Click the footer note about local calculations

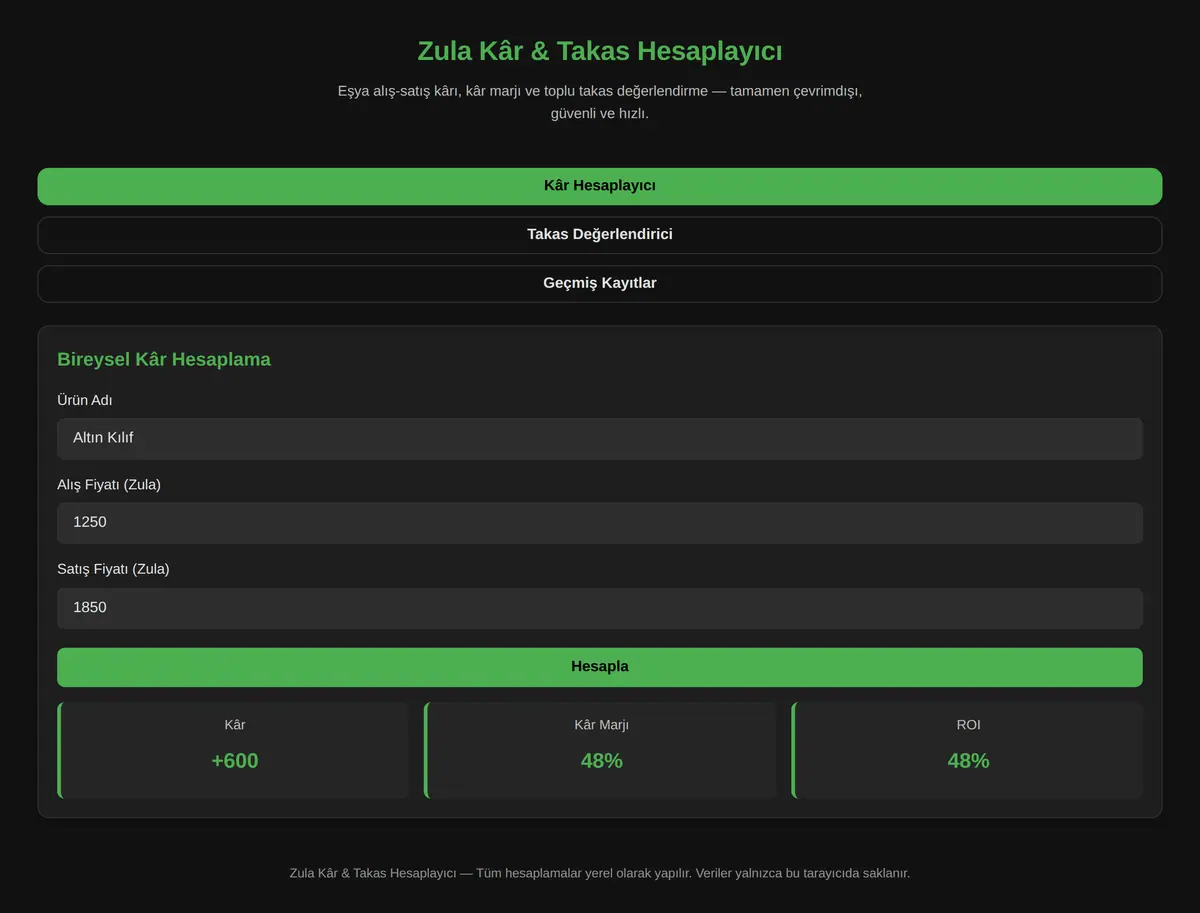[600, 873]
